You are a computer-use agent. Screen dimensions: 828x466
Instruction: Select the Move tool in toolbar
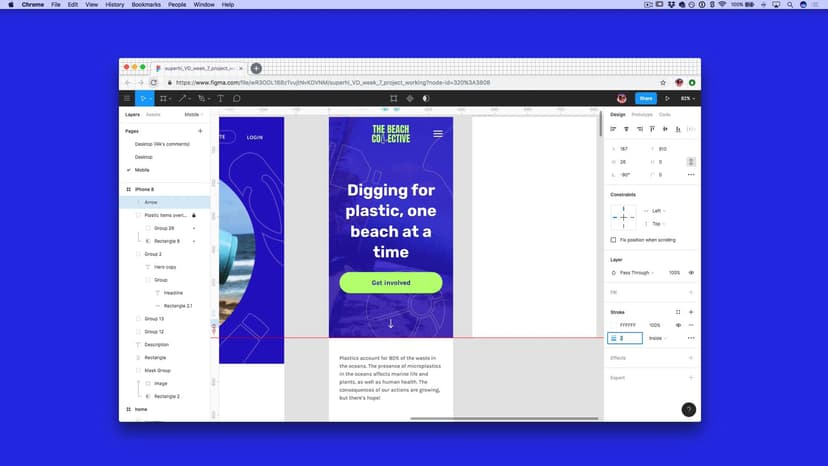click(x=144, y=98)
